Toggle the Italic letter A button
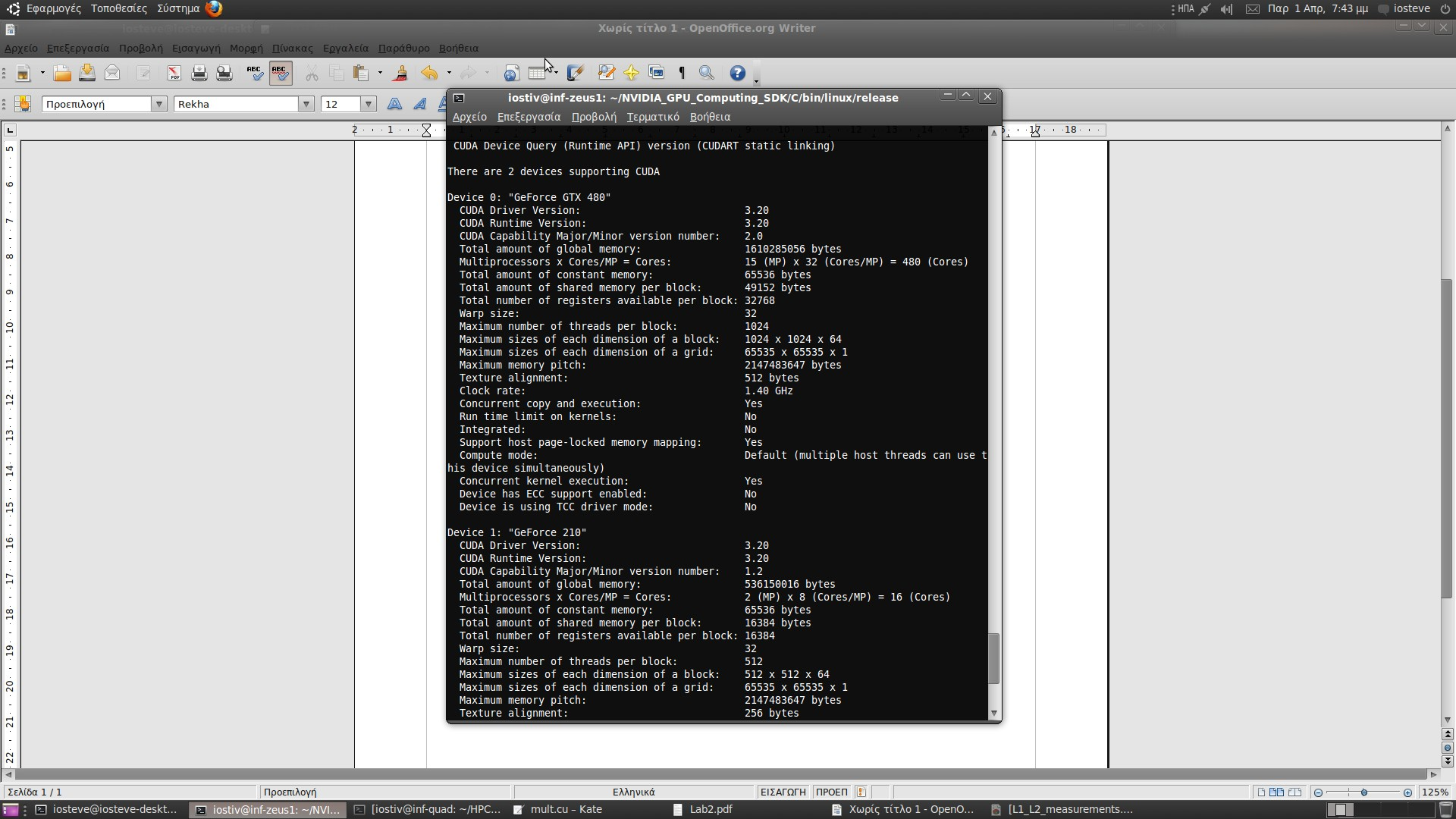Image resolution: width=1456 pixels, height=819 pixels. [x=419, y=104]
